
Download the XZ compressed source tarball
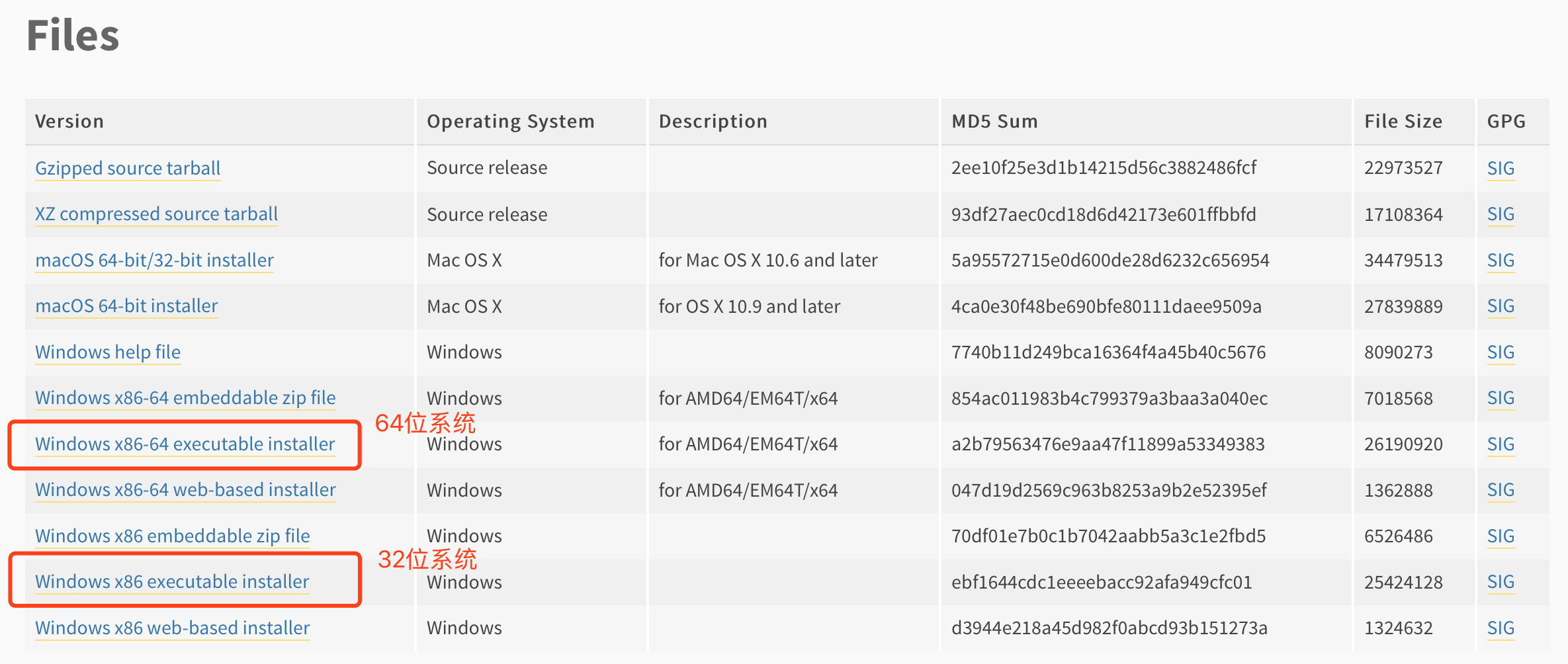156,214
